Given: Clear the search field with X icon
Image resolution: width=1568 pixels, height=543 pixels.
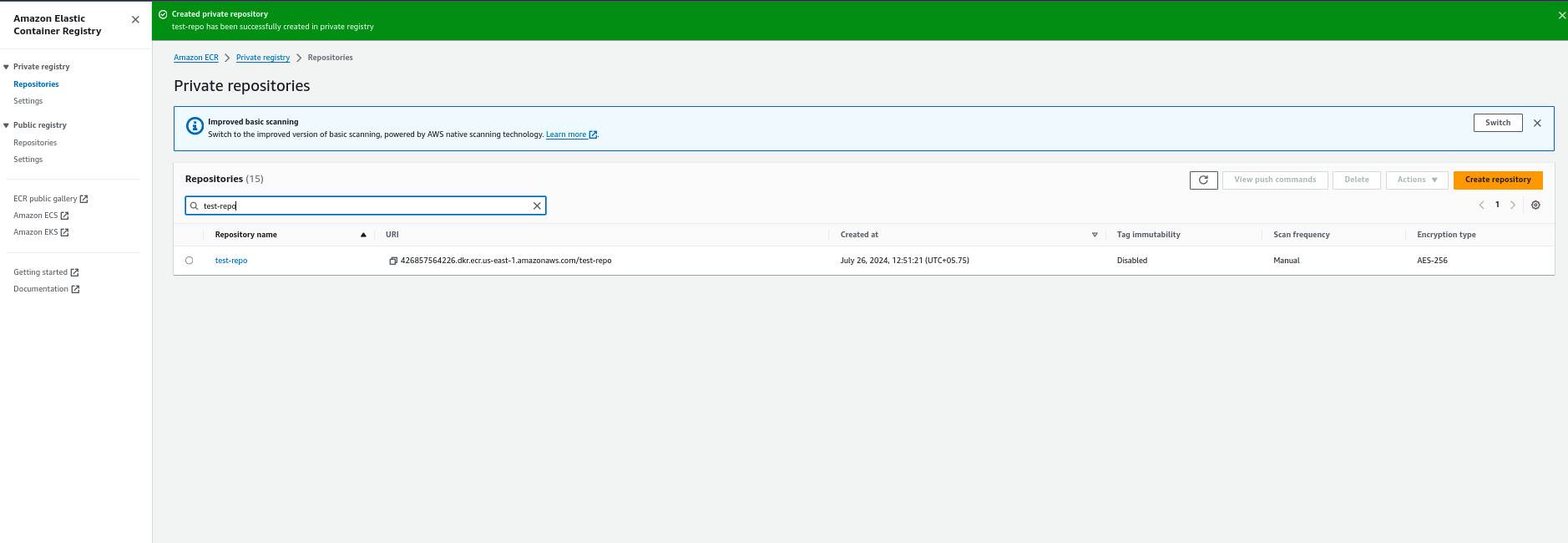Looking at the screenshot, I should pos(537,206).
